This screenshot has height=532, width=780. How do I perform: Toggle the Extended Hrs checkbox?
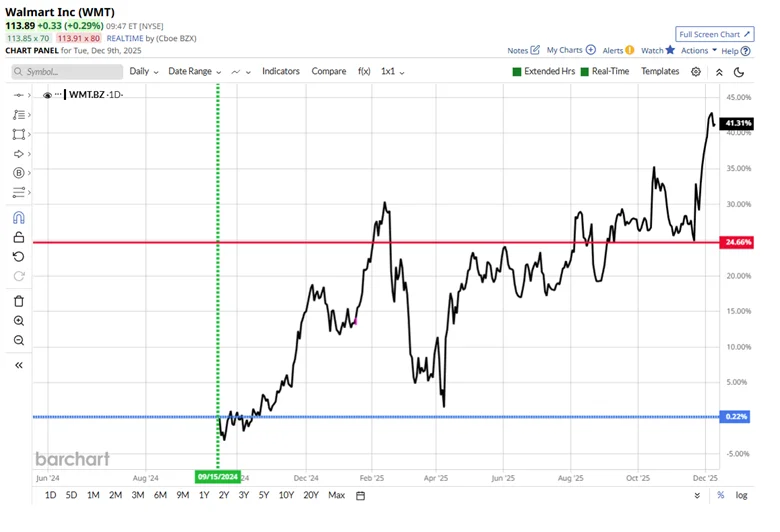click(517, 72)
